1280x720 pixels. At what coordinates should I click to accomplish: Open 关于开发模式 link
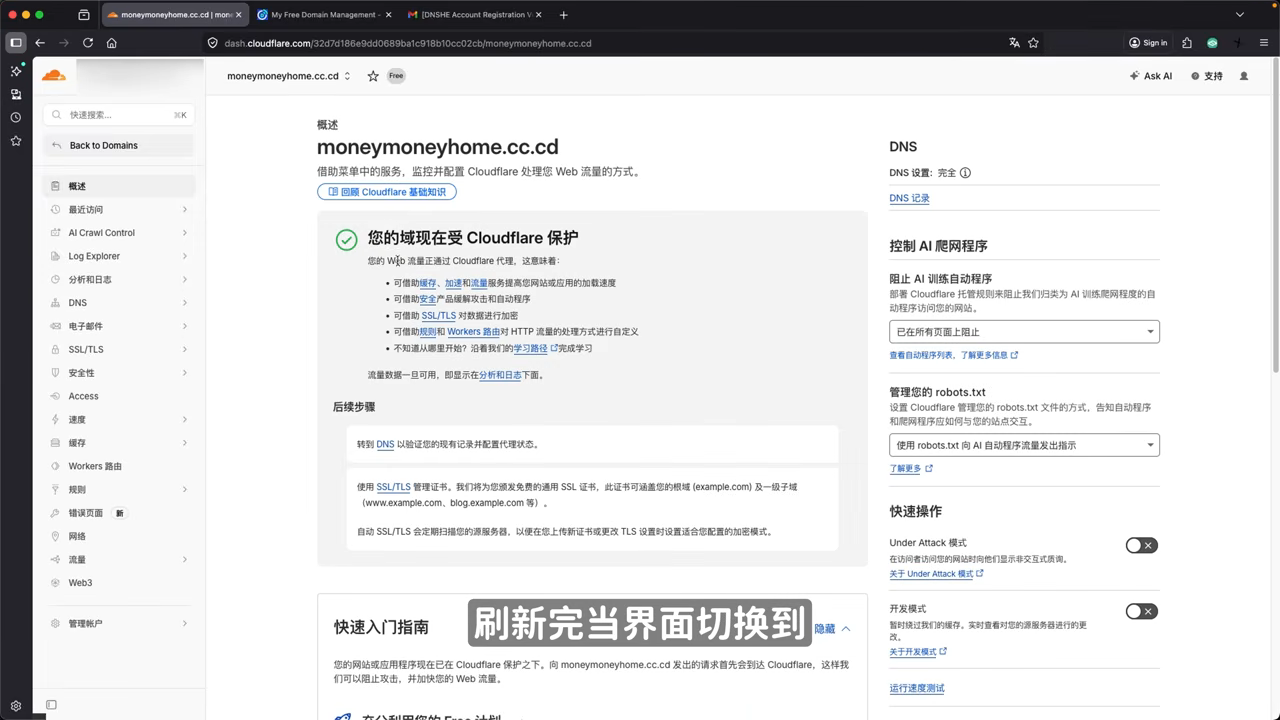(x=918, y=652)
